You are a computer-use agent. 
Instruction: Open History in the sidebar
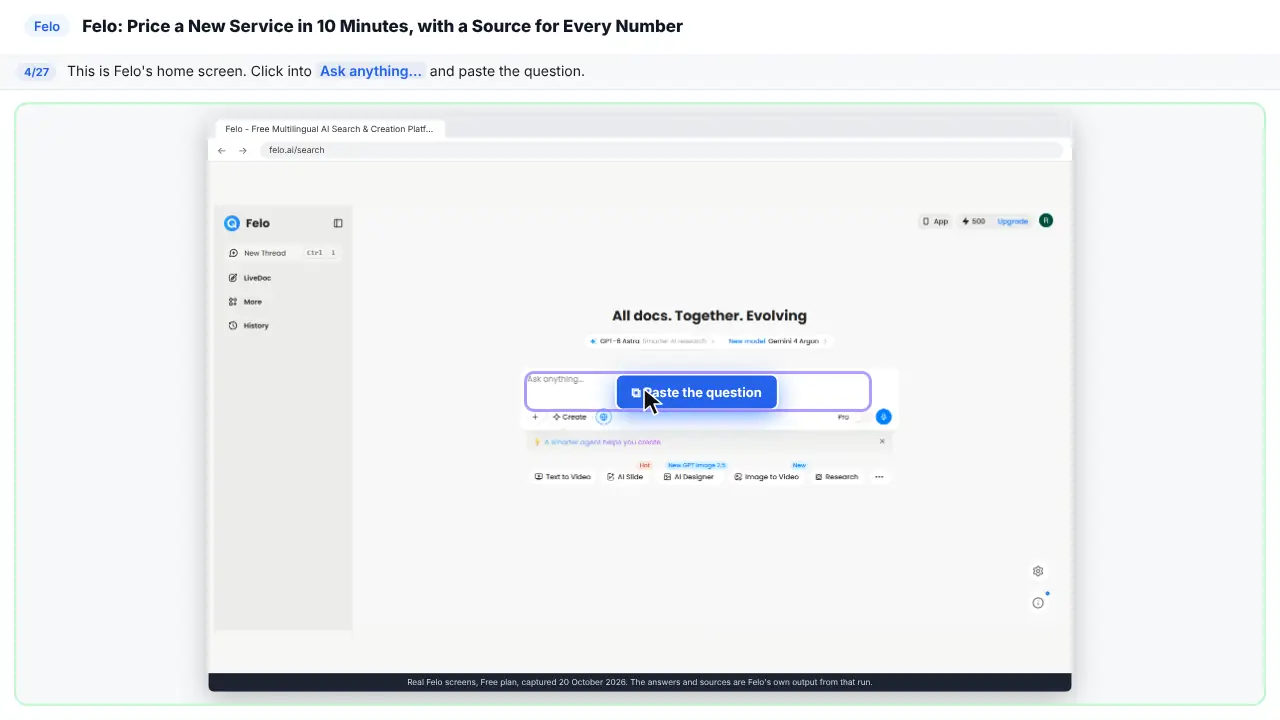(249, 326)
